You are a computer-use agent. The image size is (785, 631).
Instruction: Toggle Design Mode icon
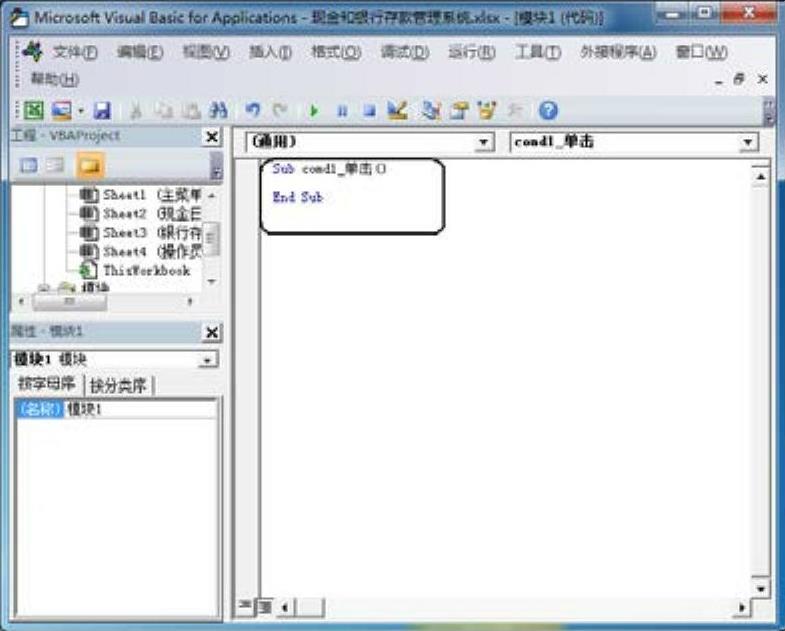(x=398, y=110)
